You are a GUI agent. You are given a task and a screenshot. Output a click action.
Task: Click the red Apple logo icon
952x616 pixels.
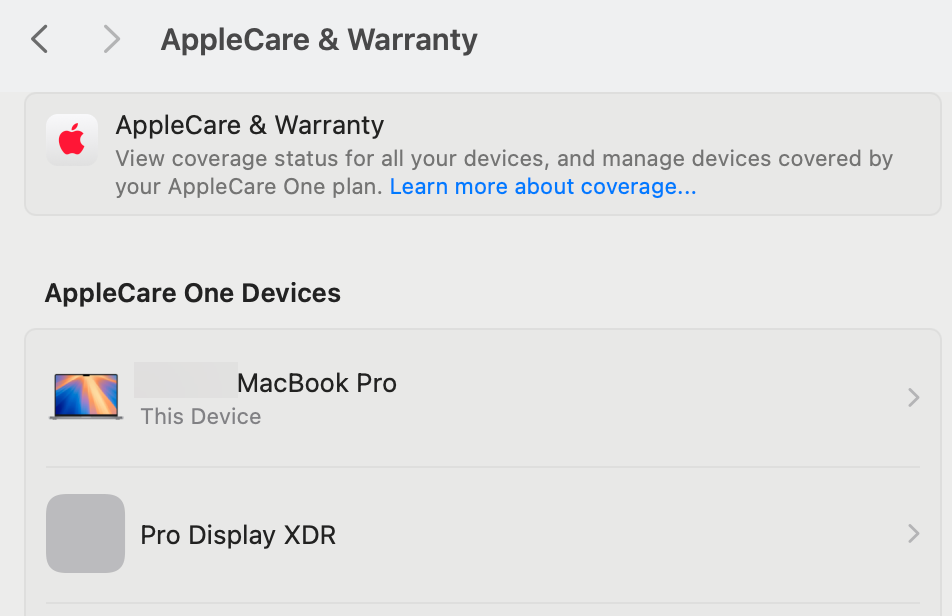72,140
